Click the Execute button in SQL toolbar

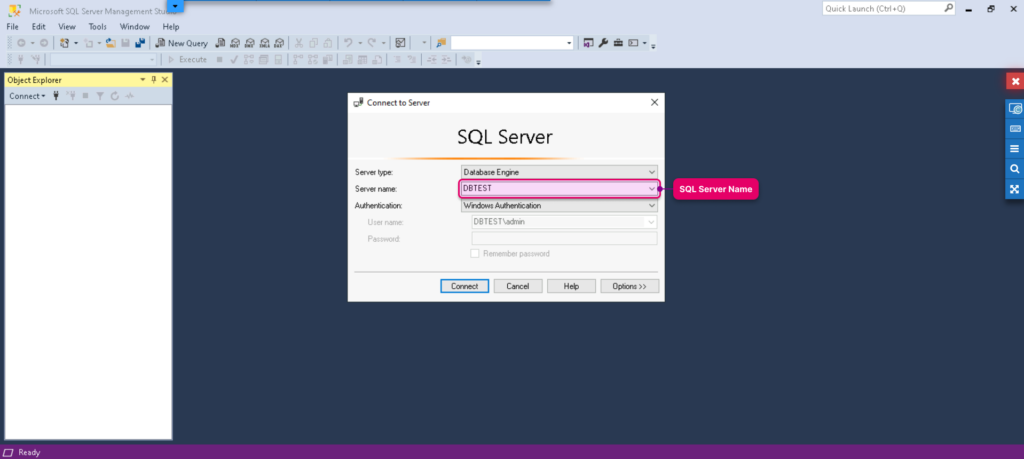point(187,59)
